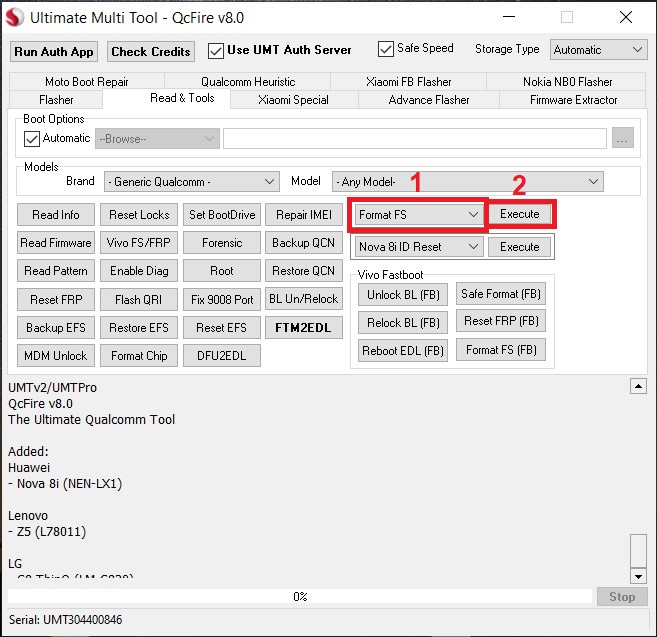This screenshot has width=657, height=637.
Task: Click the Flash QRI button
Action: point(139,300)
